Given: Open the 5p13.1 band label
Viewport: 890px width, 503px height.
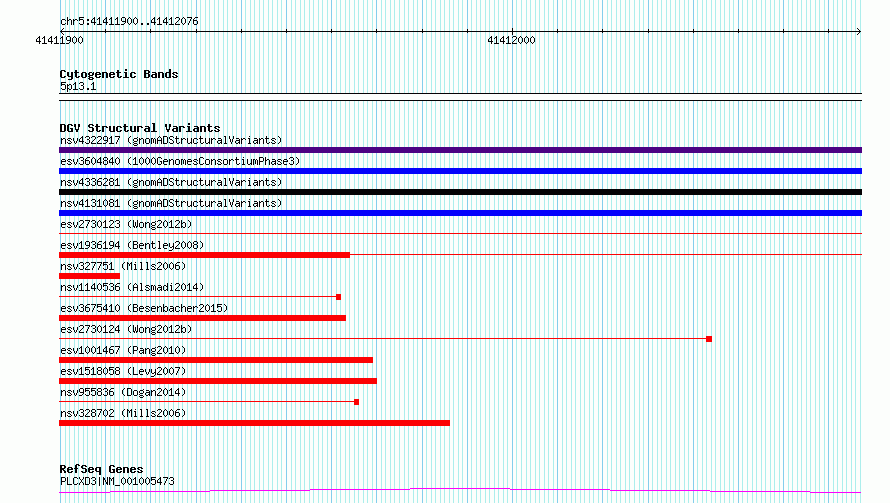Looking at the screenshot, I should tap(78, 86).
